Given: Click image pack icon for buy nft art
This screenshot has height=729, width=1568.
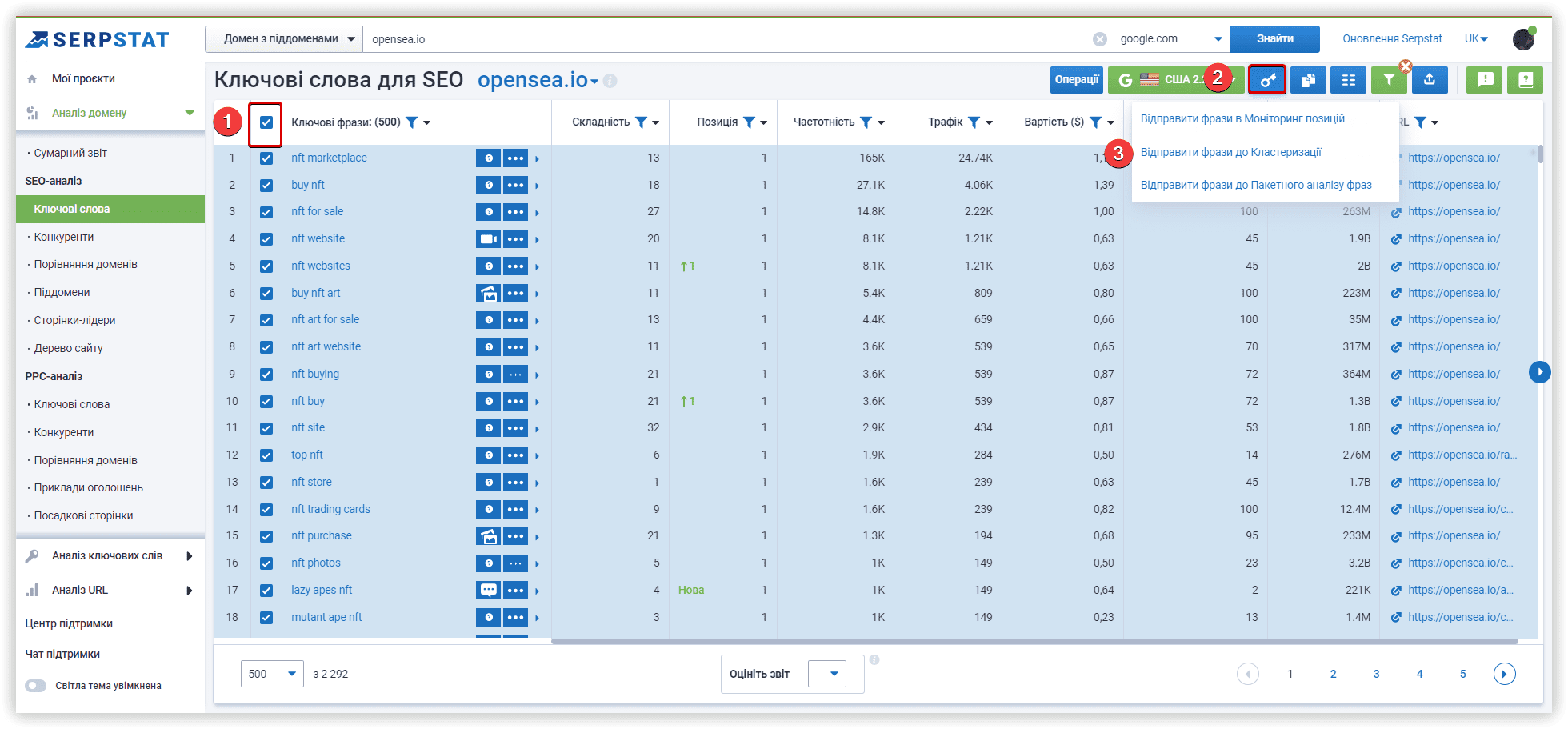Looking at the screenshot, I should pos(488,294).
